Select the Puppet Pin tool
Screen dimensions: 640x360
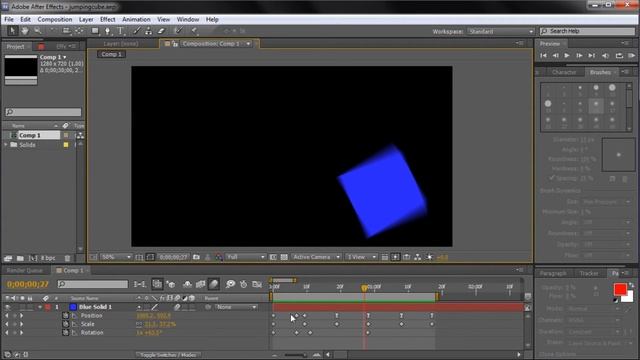point(194,31)
